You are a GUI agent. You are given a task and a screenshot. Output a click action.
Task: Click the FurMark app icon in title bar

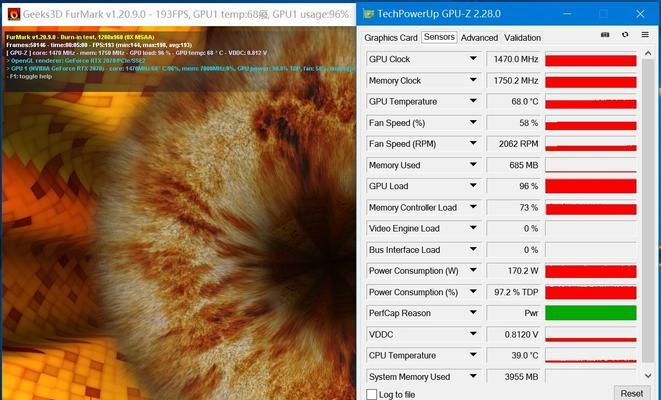click(13, 14)
